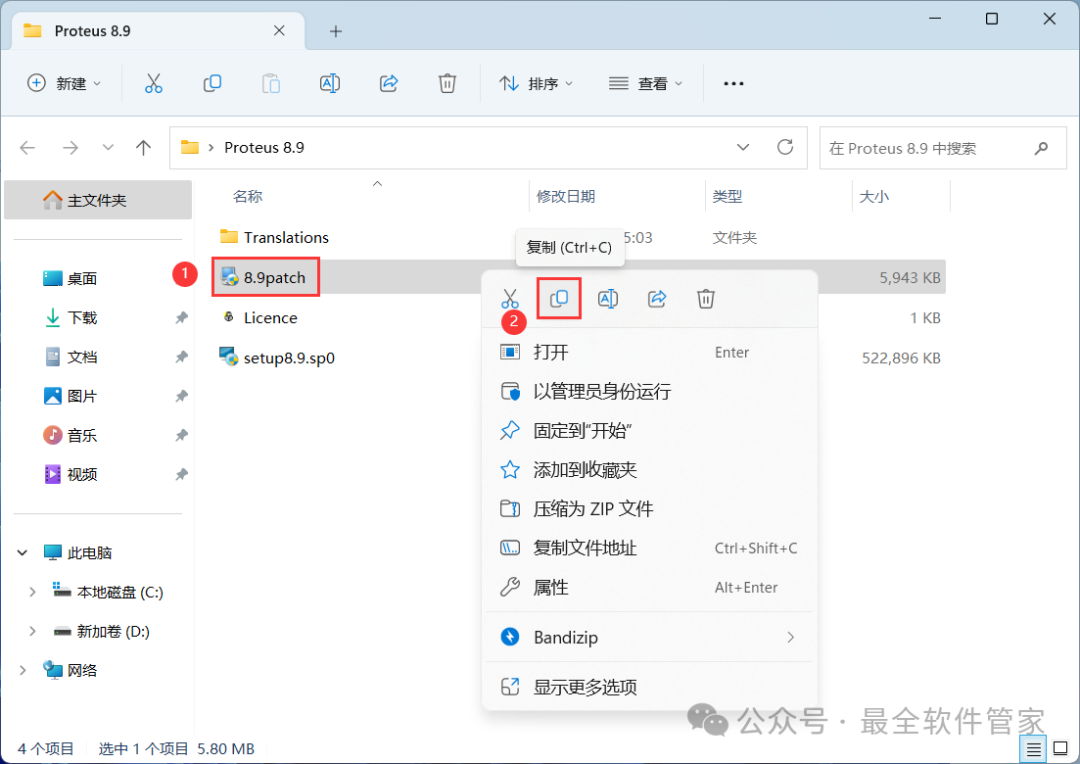Unpin 视频 using its pin icon
Viewport: 1080px width, 764px height.
(181, 475)
